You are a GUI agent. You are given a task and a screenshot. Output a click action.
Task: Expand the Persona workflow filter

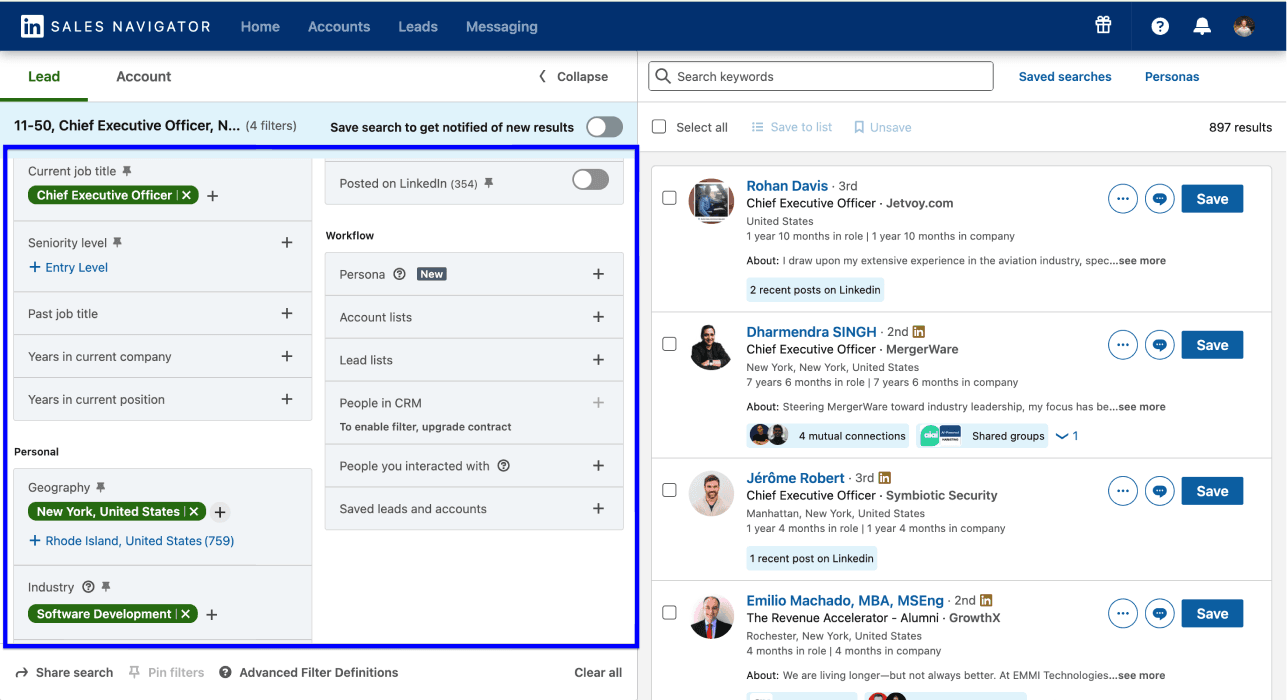tap(598, 273)
